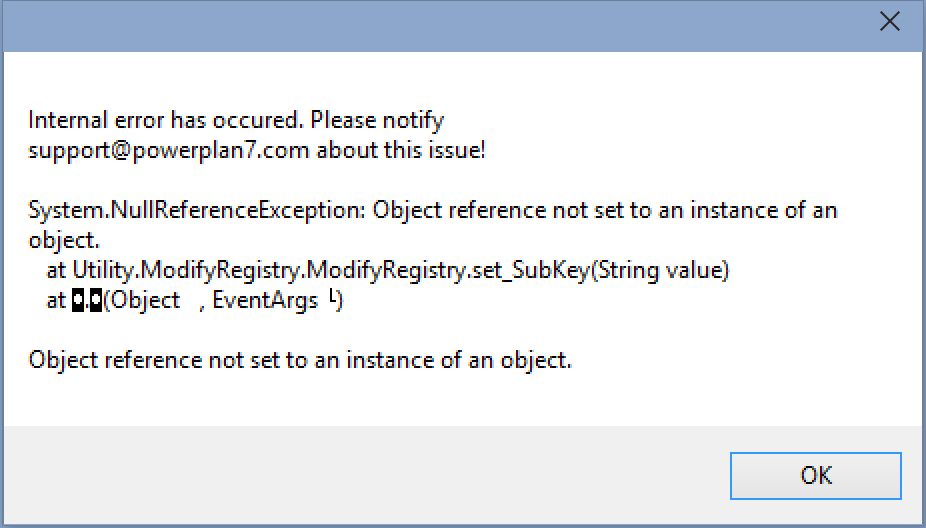Click the EventArgs parameter text
926x528 pixels.
coord(265,301)
